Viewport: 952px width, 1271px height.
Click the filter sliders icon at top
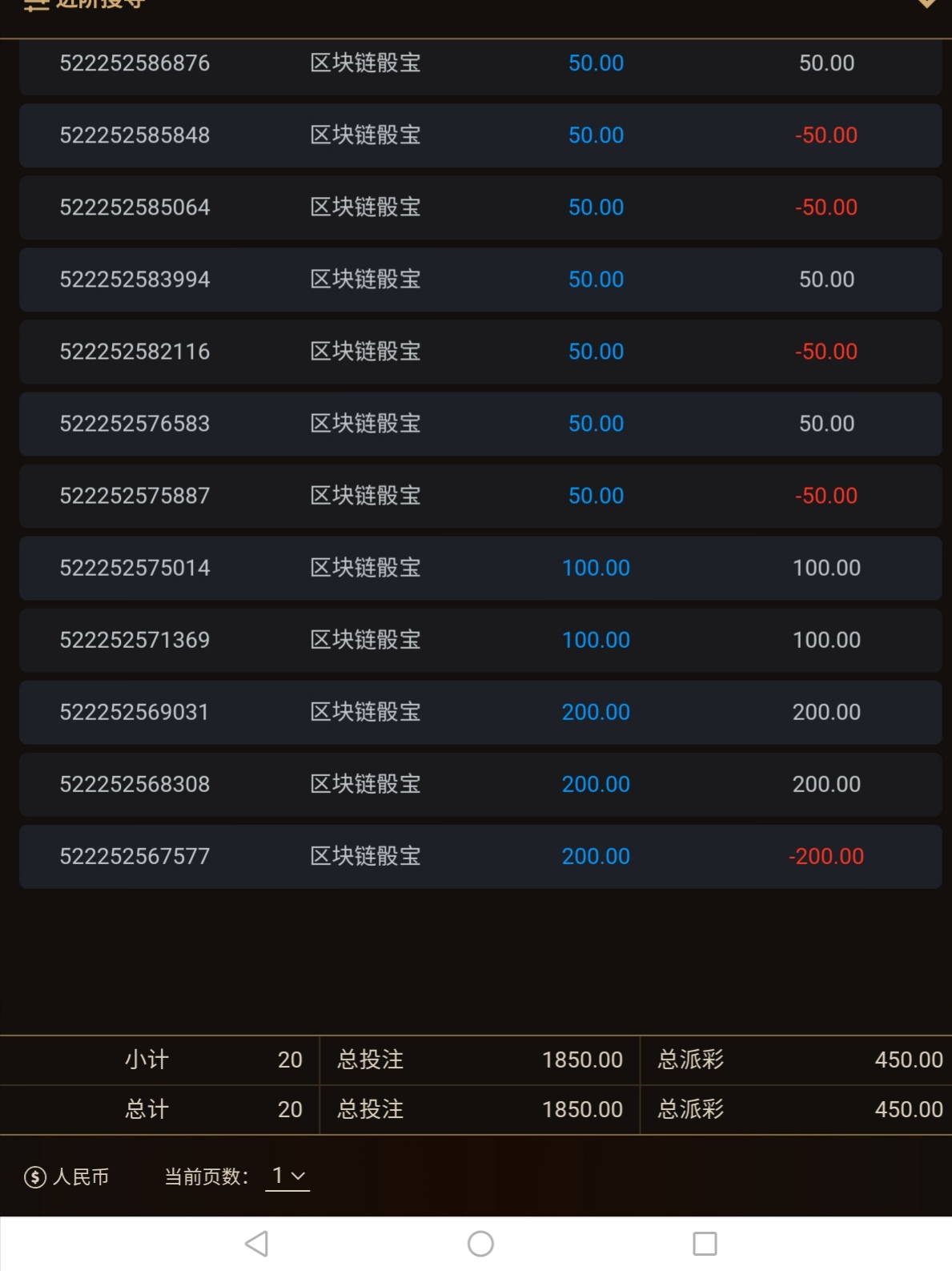coord(37,5)
